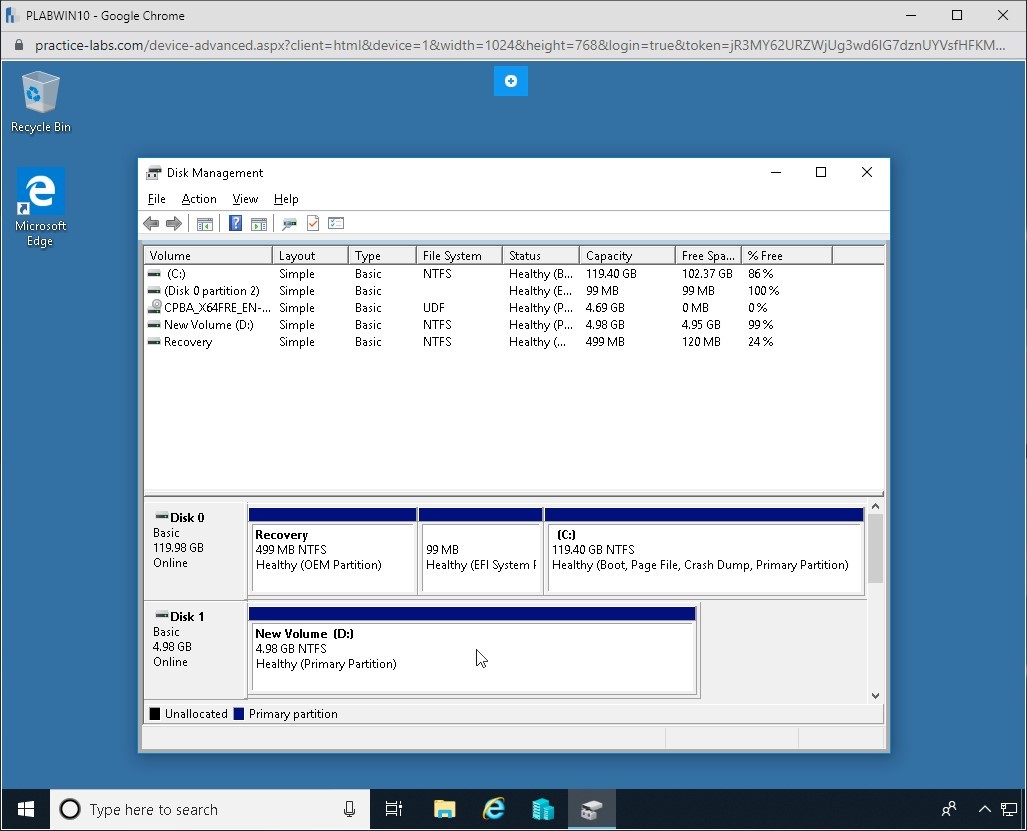Select the Recovery volume row in the list
The height and width of the screenshot is (831, 1027).
pos(514,342)
